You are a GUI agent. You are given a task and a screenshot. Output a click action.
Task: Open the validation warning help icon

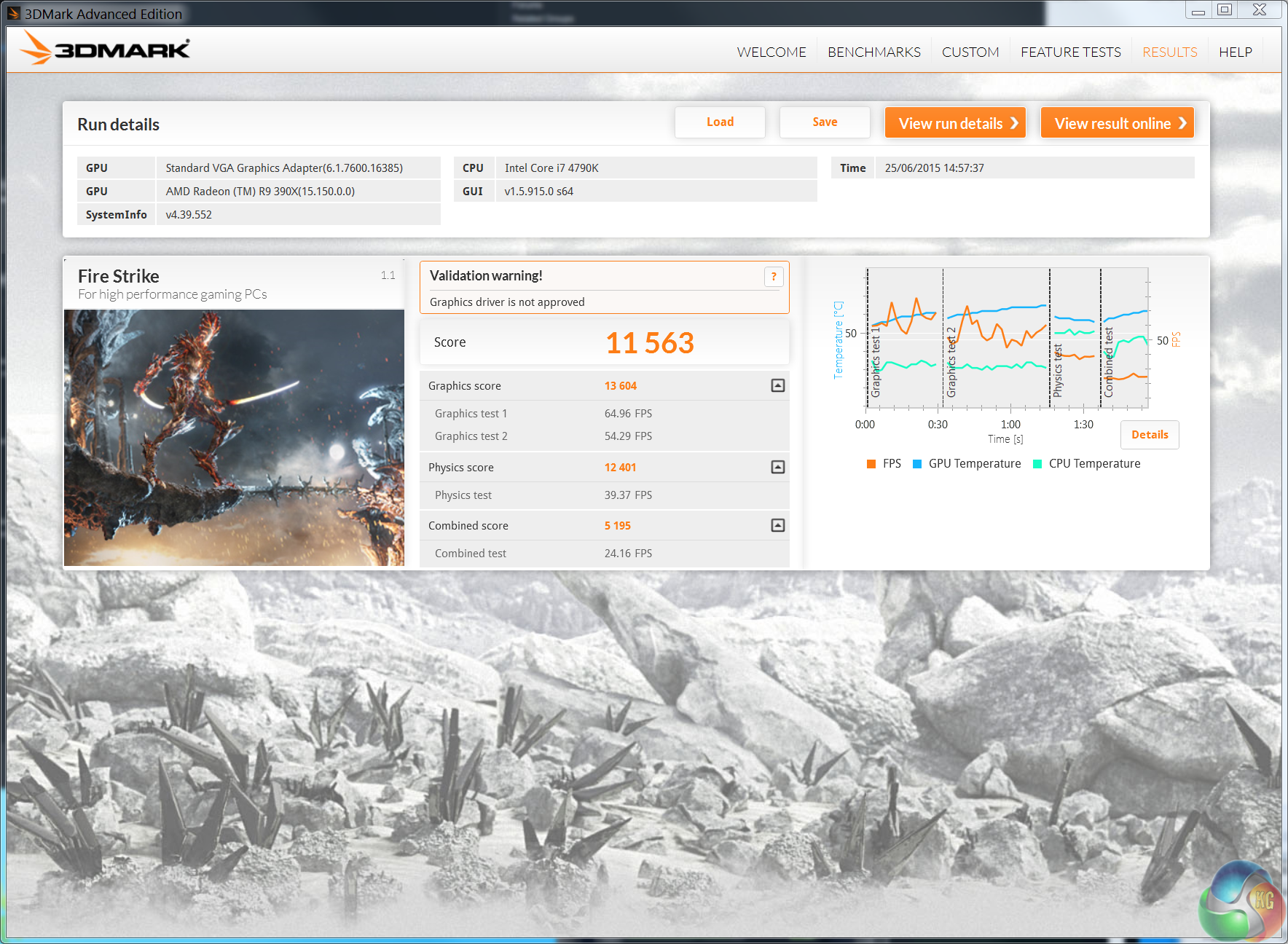pyautogui.click(x=773, y=277)
